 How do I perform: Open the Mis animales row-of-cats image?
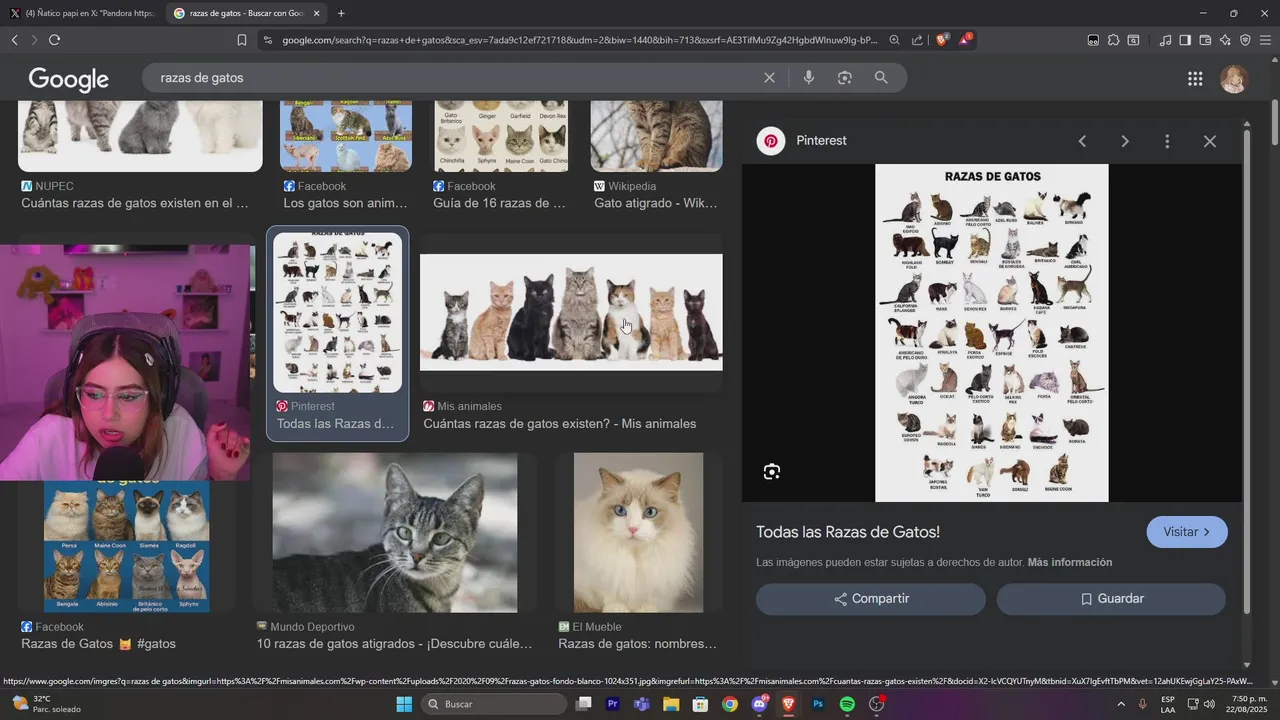[x=571, y=312]
